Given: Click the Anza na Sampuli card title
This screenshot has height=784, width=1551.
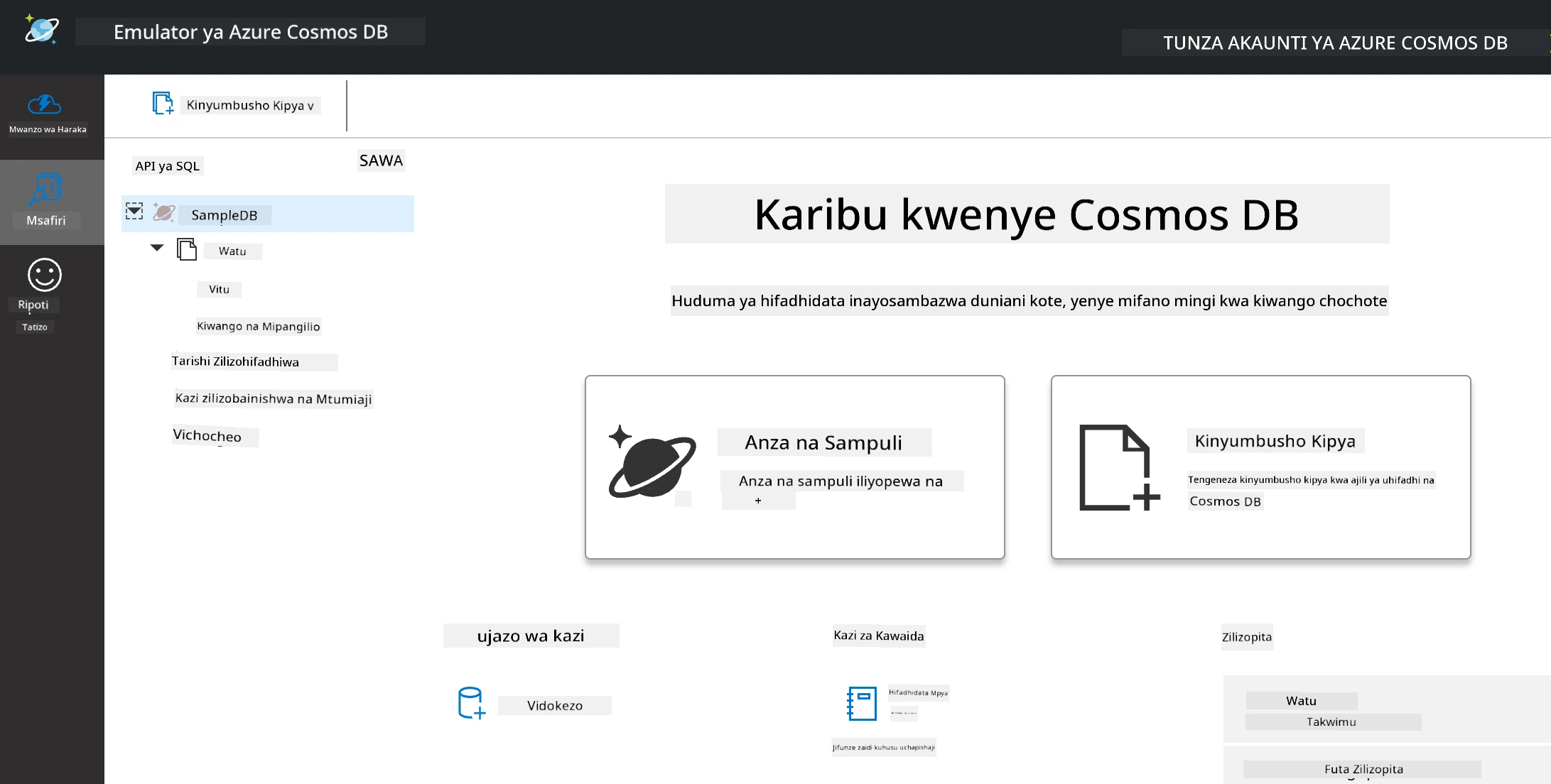Looking at the screenshot, I should [x=824, y=442].
